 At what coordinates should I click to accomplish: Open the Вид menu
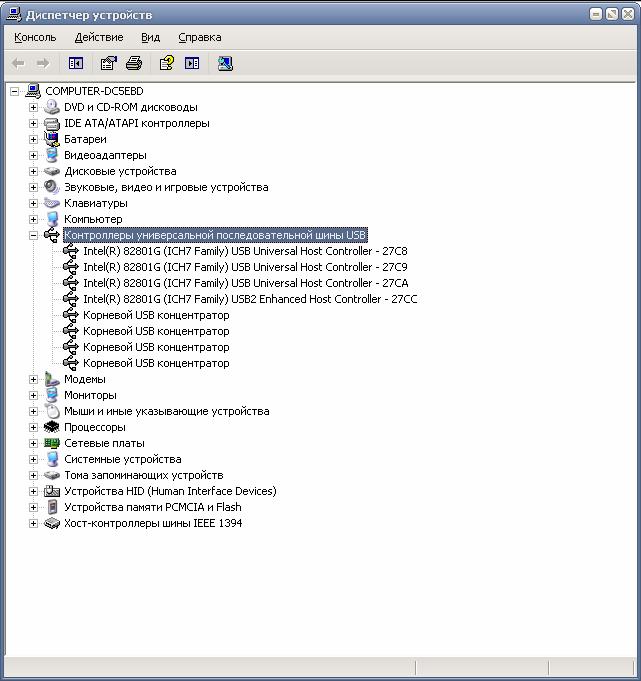pyautogui.click(x=151, y=37)
